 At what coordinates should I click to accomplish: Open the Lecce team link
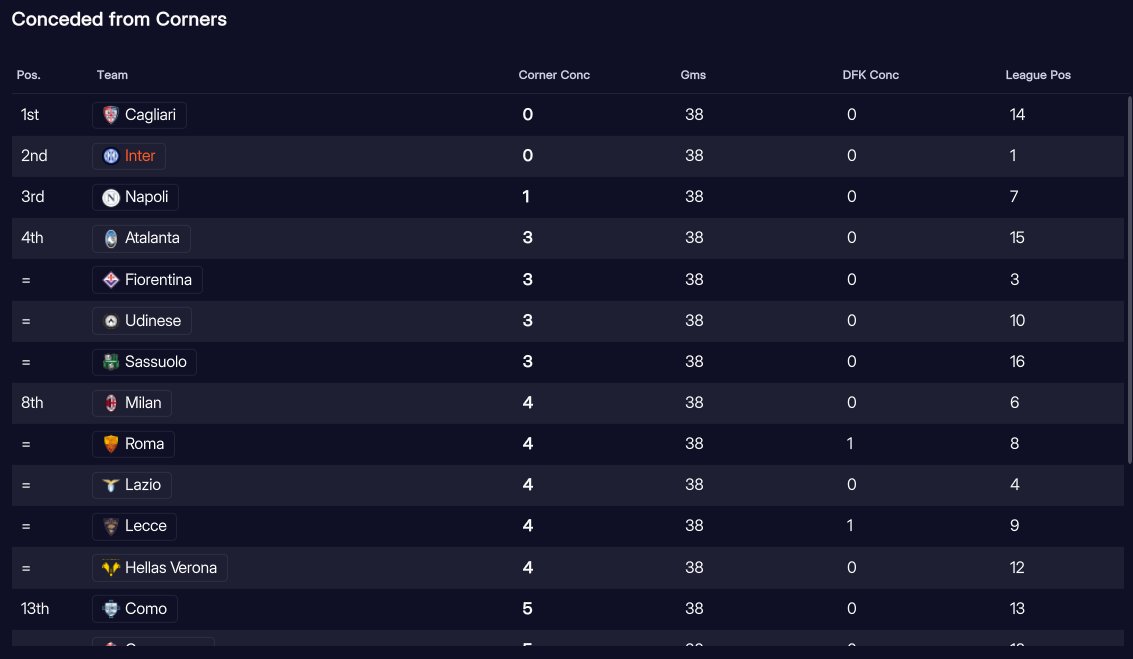click(x=145, y=526)
